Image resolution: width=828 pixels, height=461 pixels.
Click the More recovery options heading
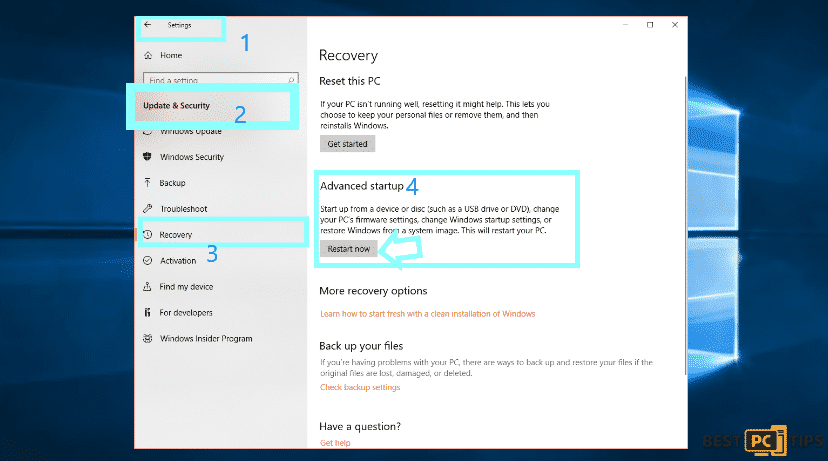tap(373, 291)
